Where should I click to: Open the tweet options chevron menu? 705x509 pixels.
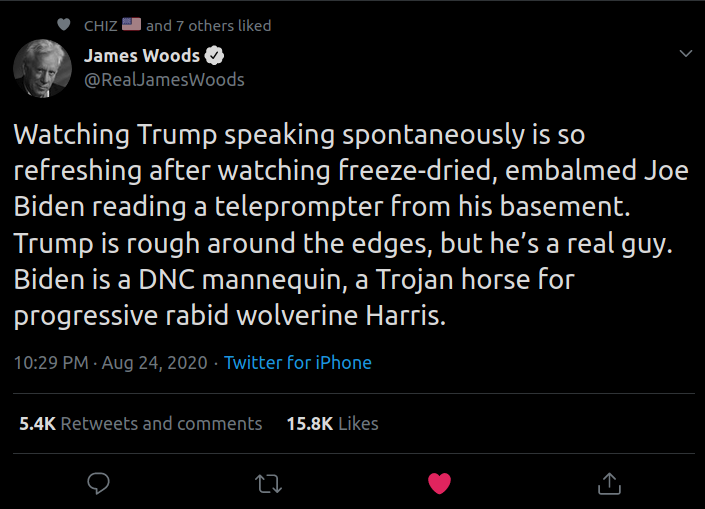pyautogui.click(x=685, y=53)
